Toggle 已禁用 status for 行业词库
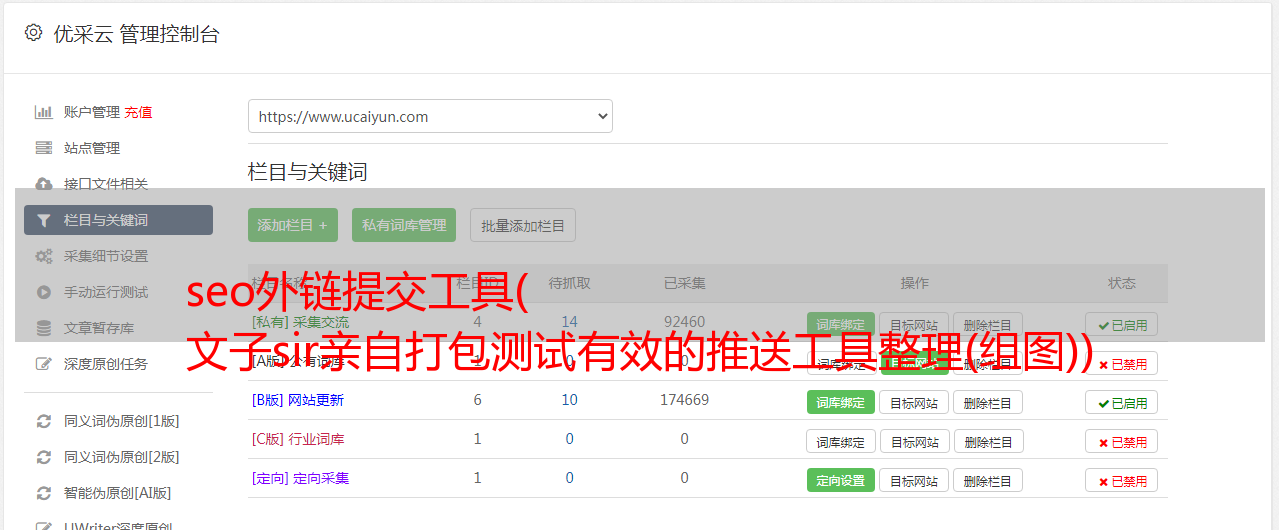The height and width of the screenshot is (530, 1279). [x=1122, y=442]
